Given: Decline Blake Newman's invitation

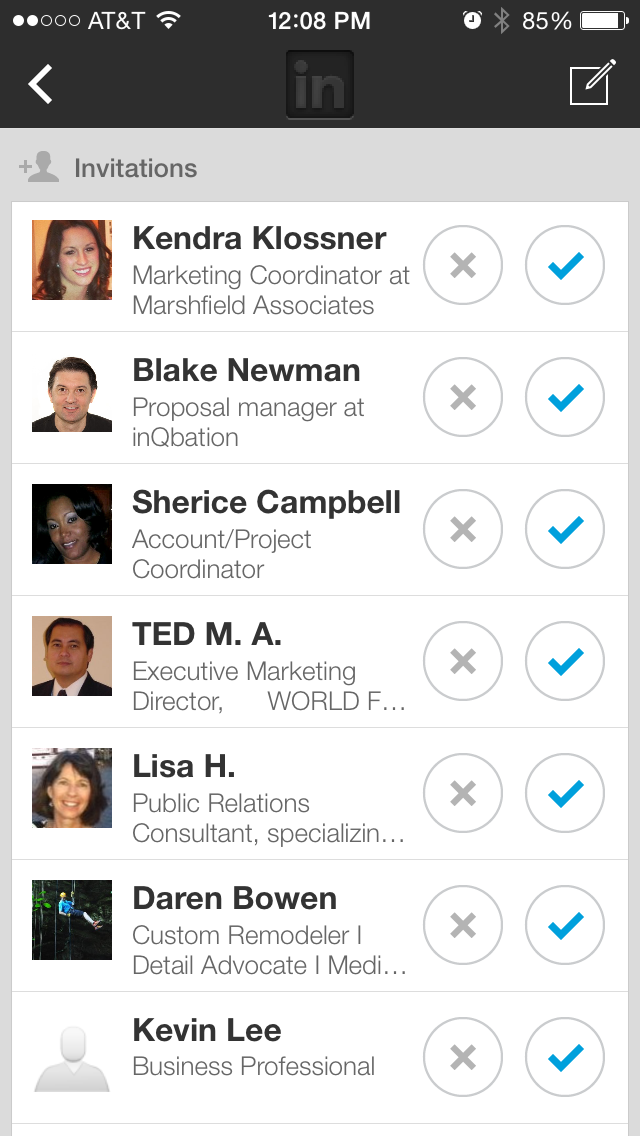Looking at the screenshot, I should [x=463, y=397].
